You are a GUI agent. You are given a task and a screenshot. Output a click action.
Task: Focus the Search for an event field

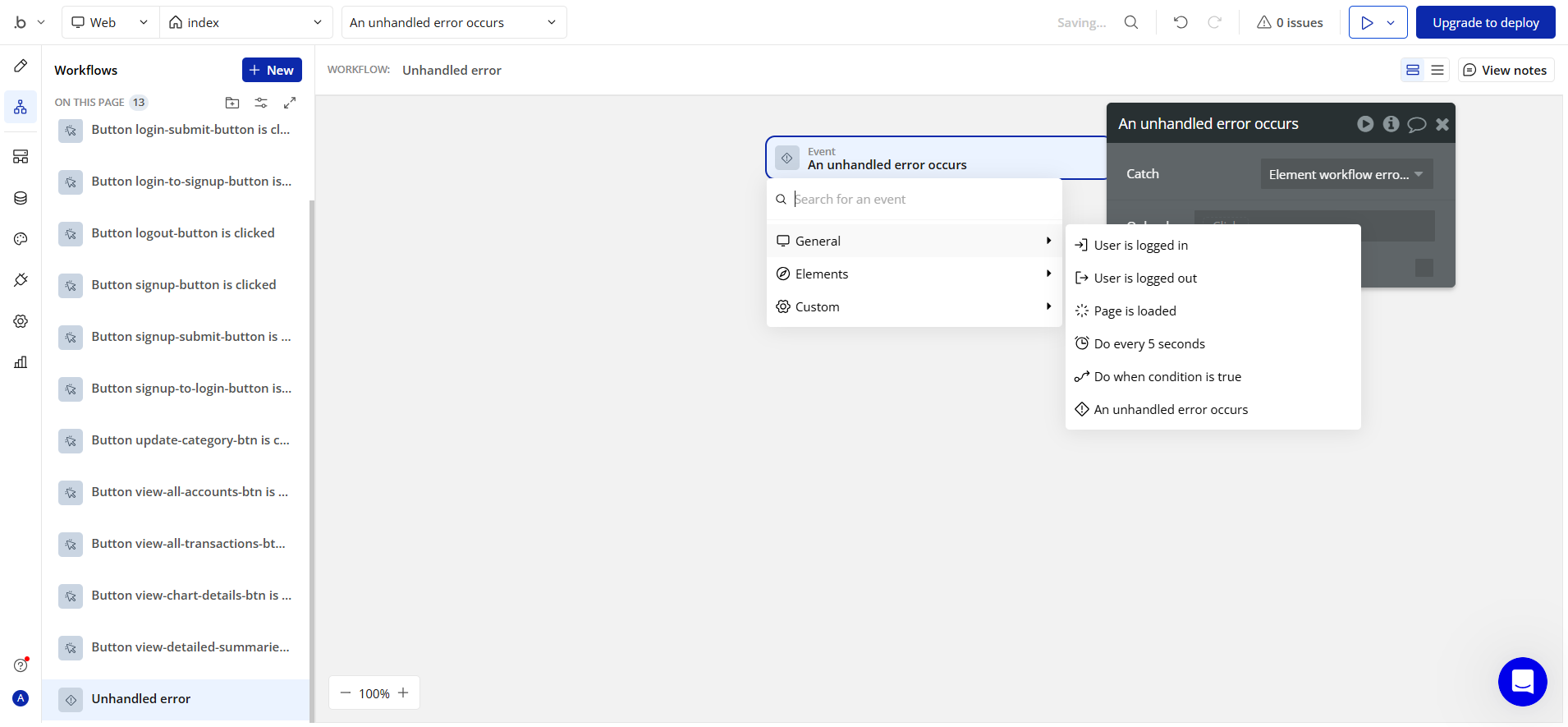915,199
